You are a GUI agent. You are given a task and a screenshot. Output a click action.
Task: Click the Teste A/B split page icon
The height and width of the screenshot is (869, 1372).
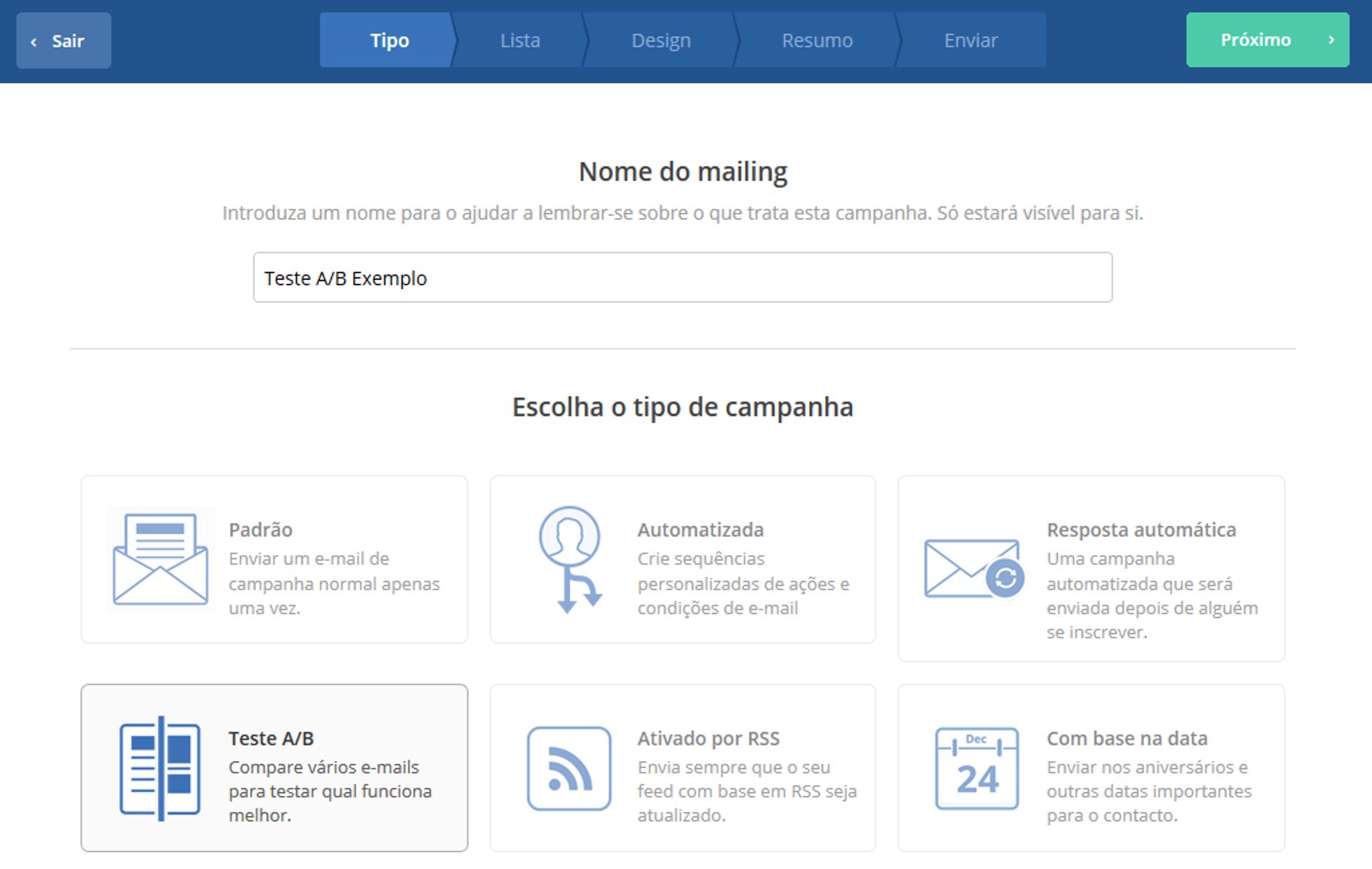click(x=160, y=768)
